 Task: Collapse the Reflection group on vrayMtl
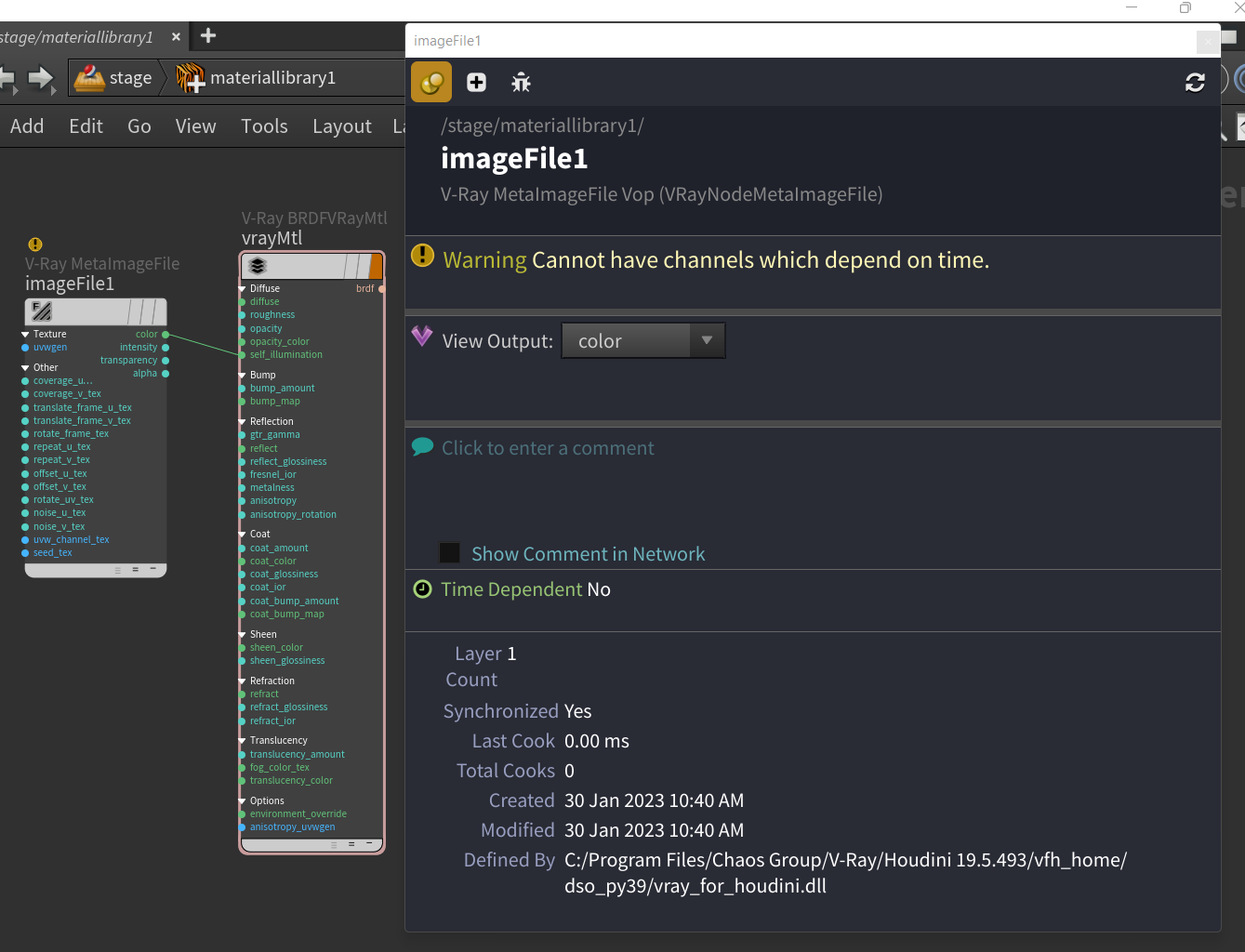pos(243,421)
